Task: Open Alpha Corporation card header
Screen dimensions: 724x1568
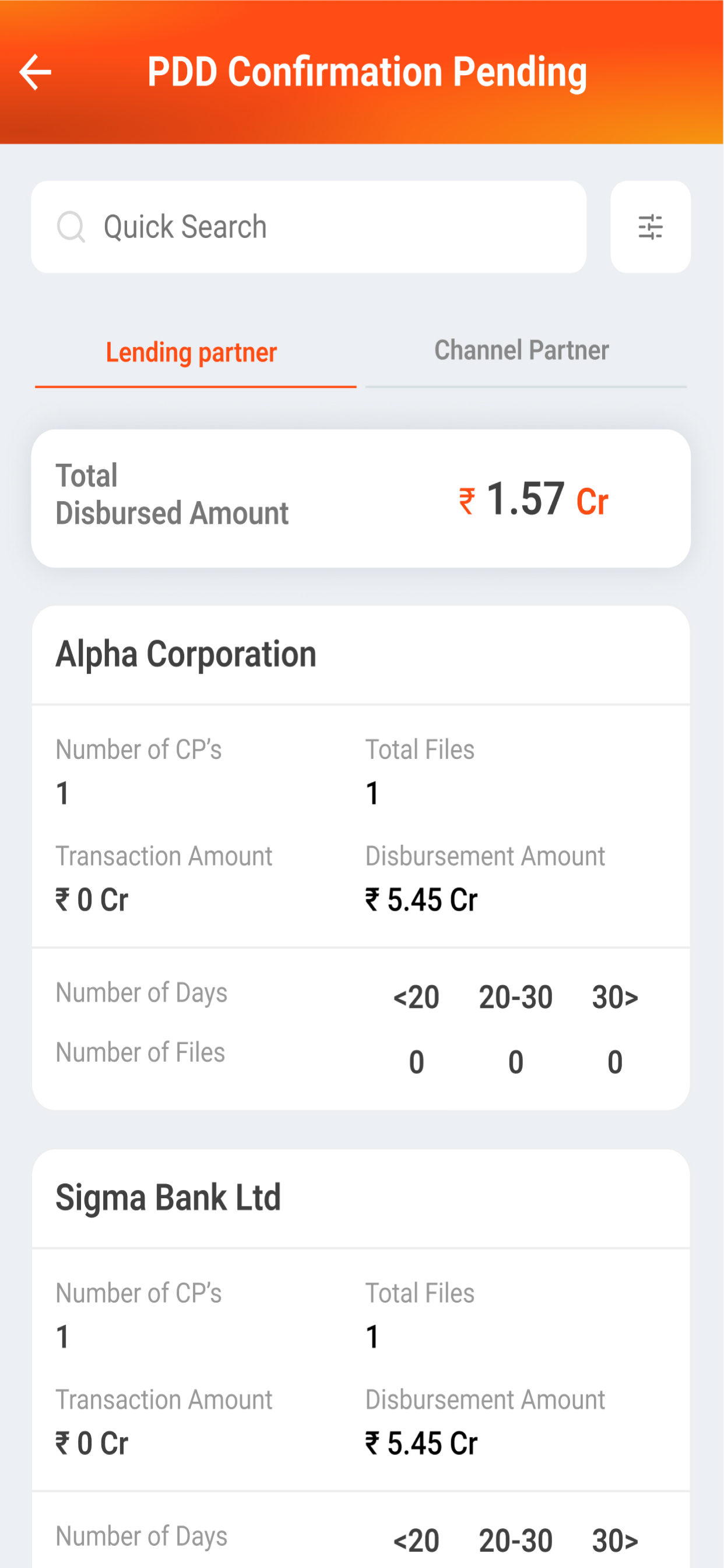Action: (361, 654)
